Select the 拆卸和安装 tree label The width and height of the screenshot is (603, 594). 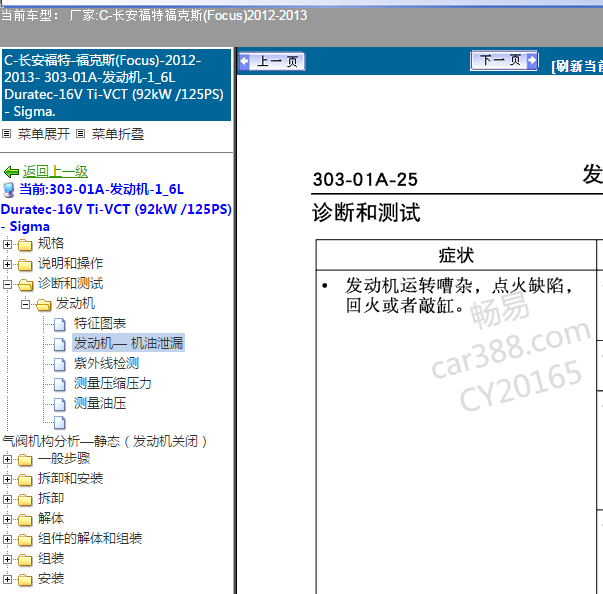coord(70,478)
